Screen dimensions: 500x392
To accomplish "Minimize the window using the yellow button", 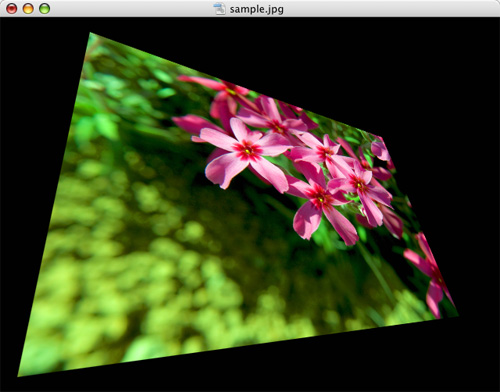I will [x=28, y=9].
